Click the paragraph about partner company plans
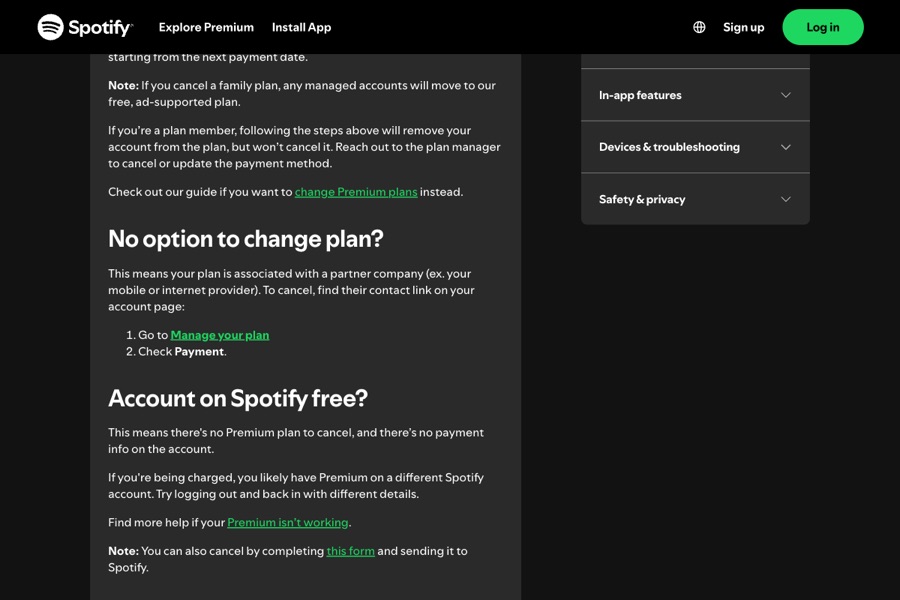 (291, 290)
